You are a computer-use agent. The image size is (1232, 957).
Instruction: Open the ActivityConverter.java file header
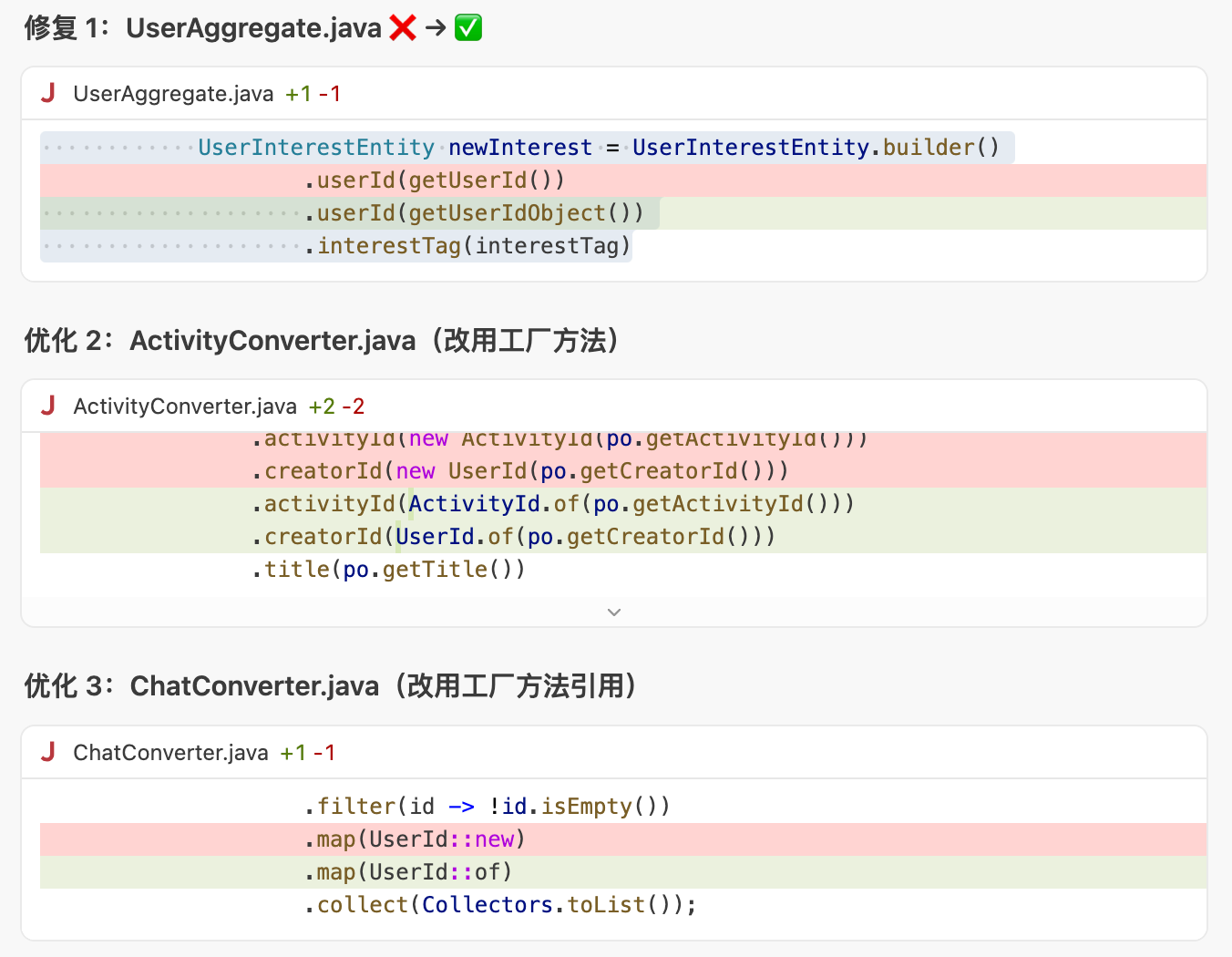point(614,406)
